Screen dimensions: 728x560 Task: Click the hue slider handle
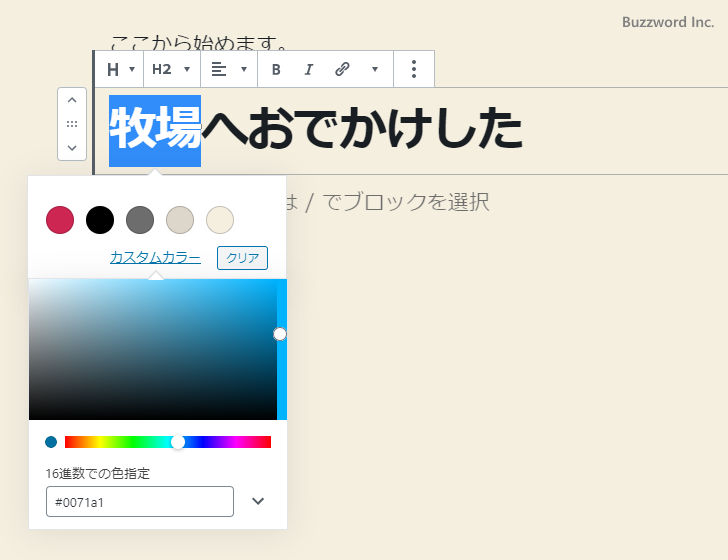pyautogui.click(x=178, y=442)
